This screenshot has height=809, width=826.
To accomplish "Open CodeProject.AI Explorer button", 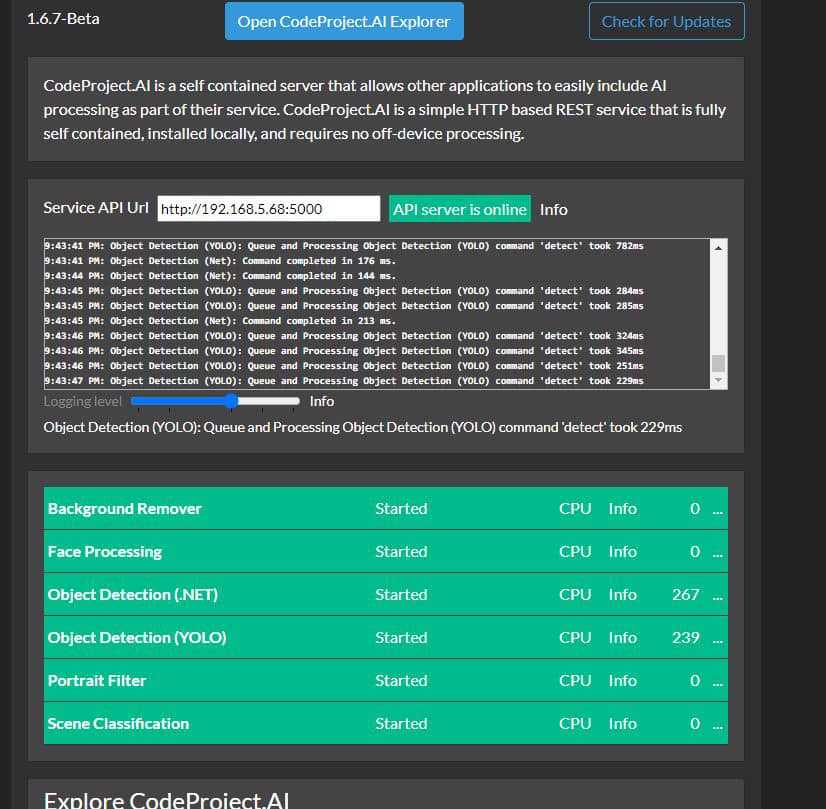I will click(x=344, y=21).
